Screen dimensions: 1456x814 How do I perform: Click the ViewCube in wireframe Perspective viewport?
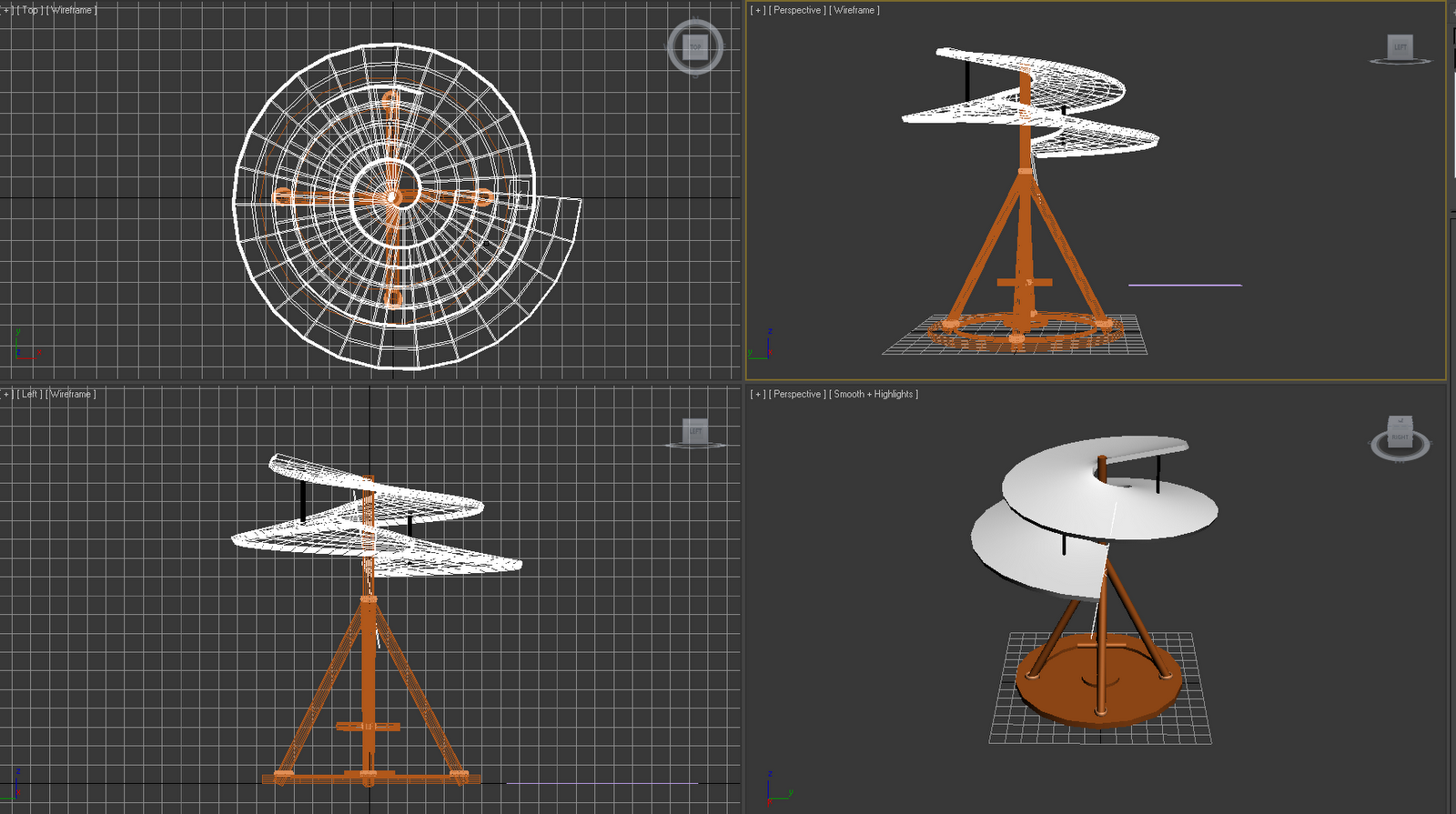click(x=1400, y=49)
